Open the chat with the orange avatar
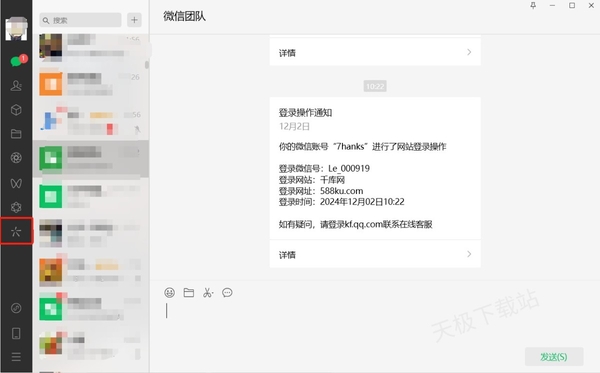The image size is (600, 373). 91,84
